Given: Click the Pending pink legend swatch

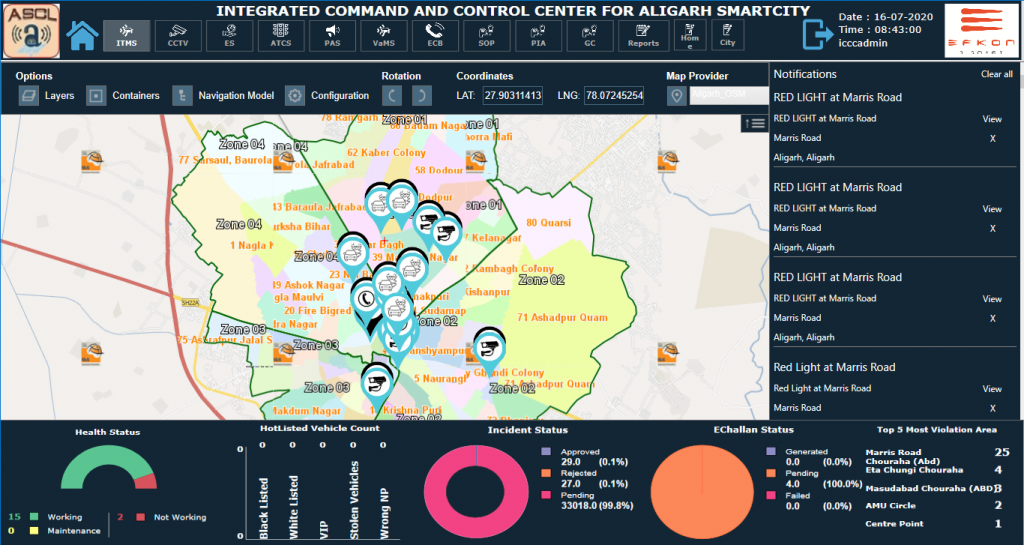Looking at the screenshot, I should [x=546, y=495].
